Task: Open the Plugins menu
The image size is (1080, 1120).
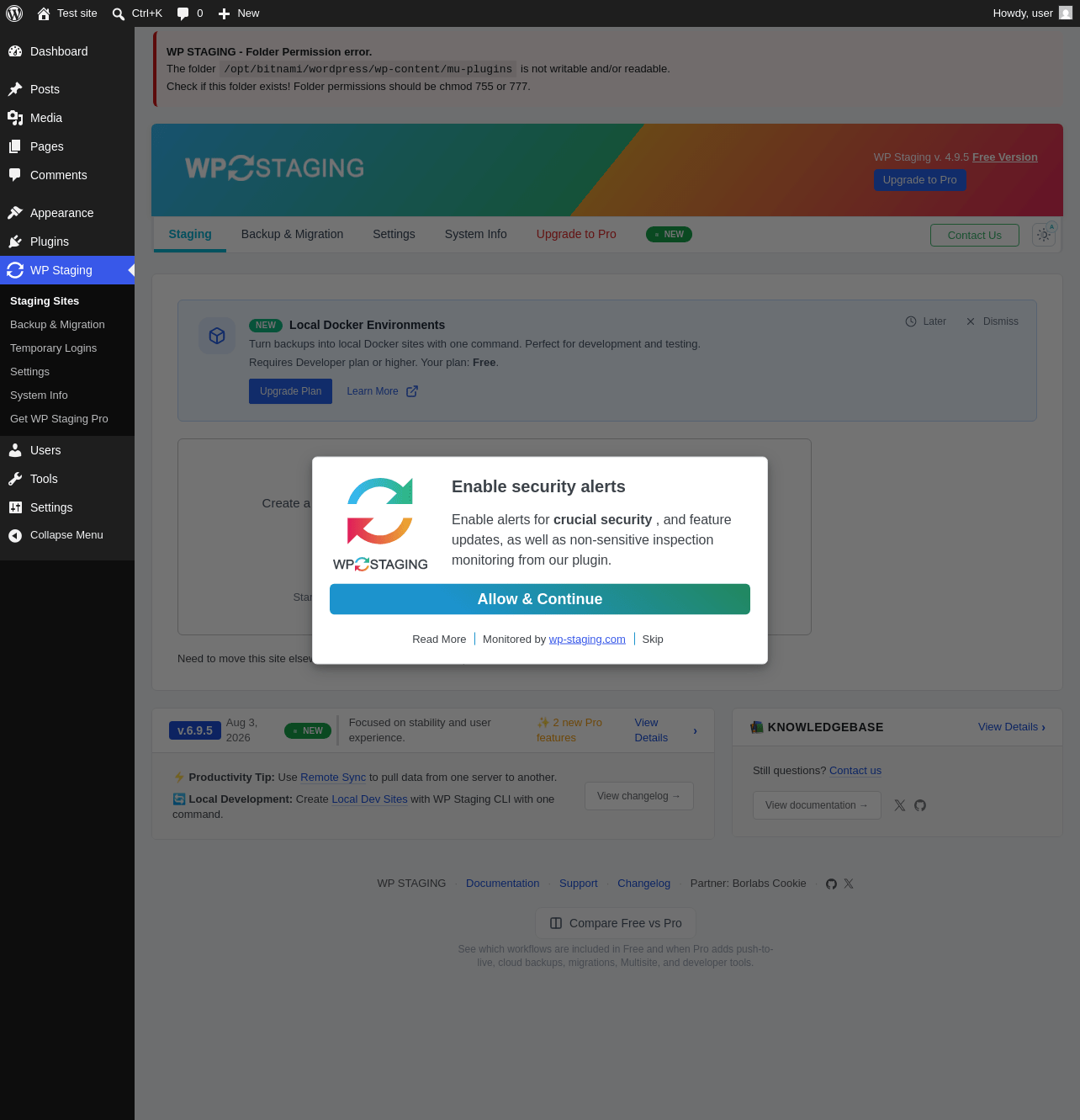Action: click(x=67, y=242)
